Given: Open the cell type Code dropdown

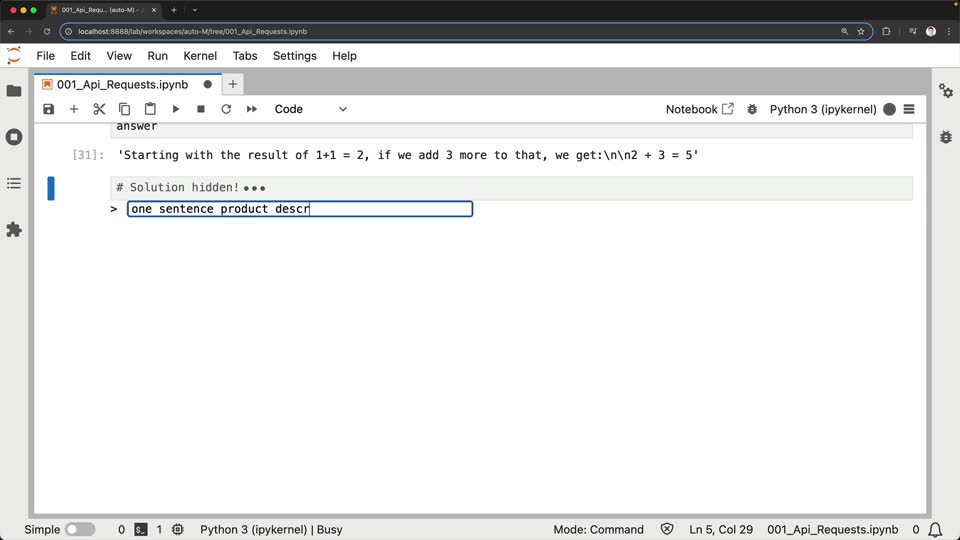Looking at the screenshot, I should pos(310,109).
